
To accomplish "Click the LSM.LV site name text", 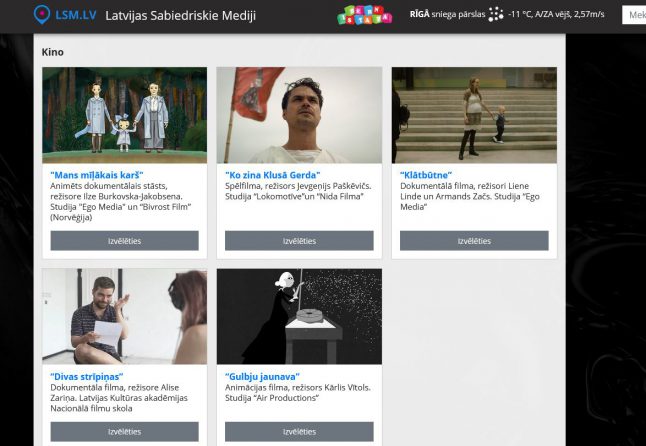I will click(75, 15).
